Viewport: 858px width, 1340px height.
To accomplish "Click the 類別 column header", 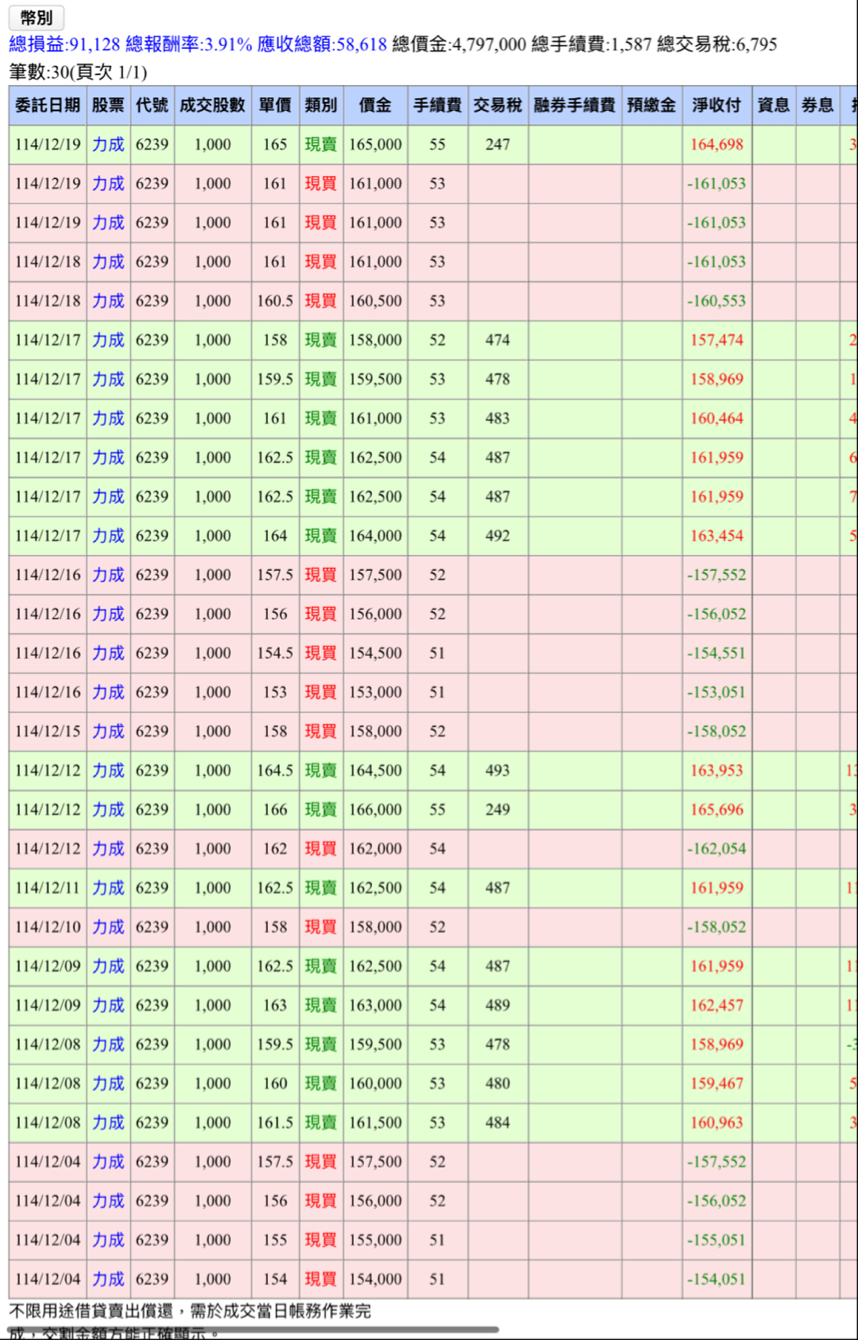I will (x=321, y=105).
